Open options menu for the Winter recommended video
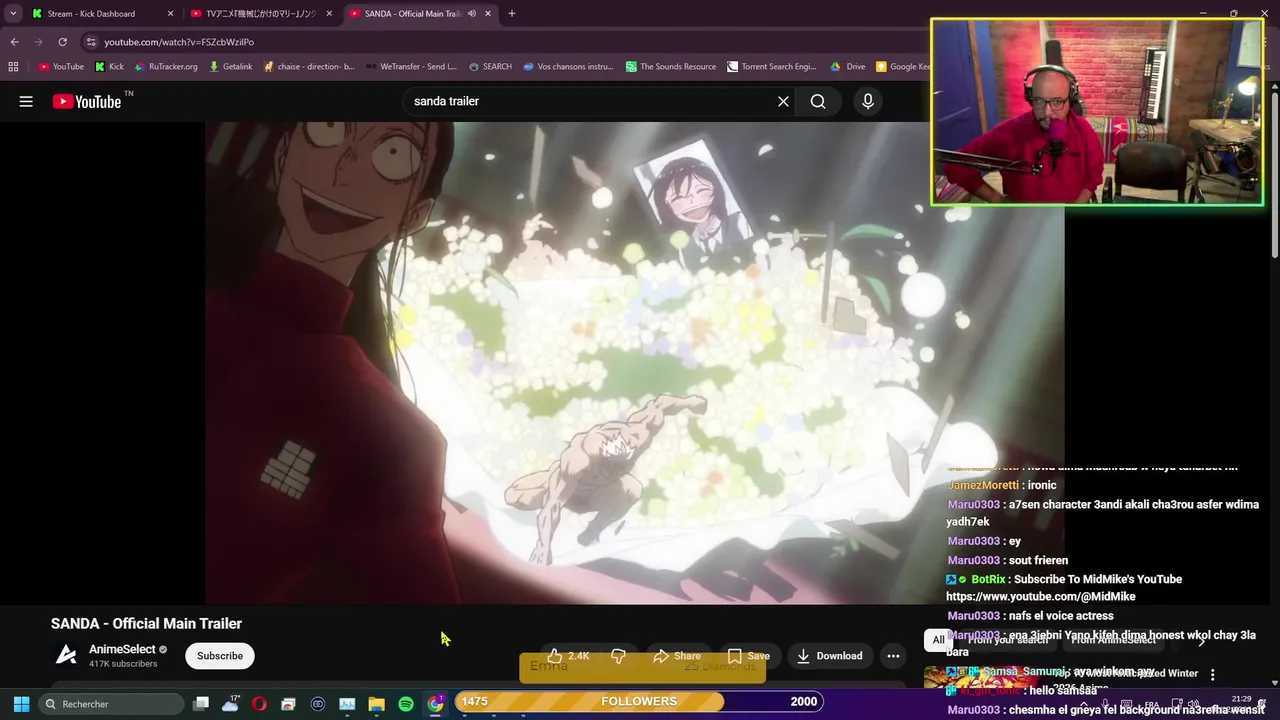This screenshot has height=720, width=1280. point(1212,675)
